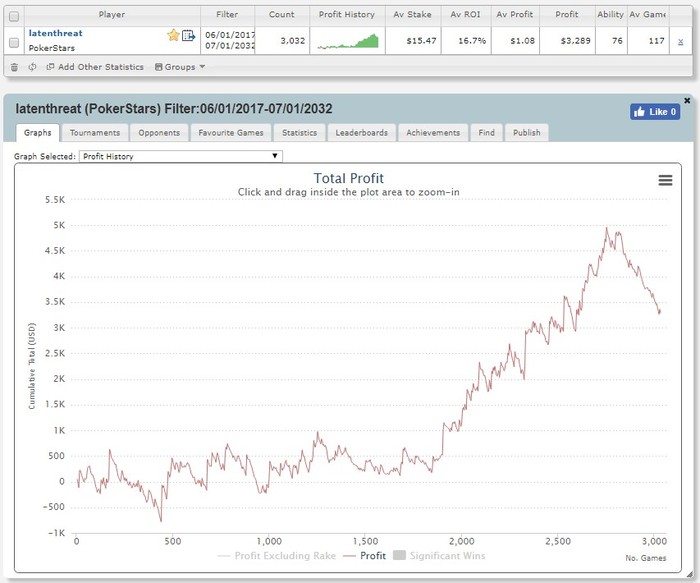Click Add Other Statistics

[x=95, y=67]
